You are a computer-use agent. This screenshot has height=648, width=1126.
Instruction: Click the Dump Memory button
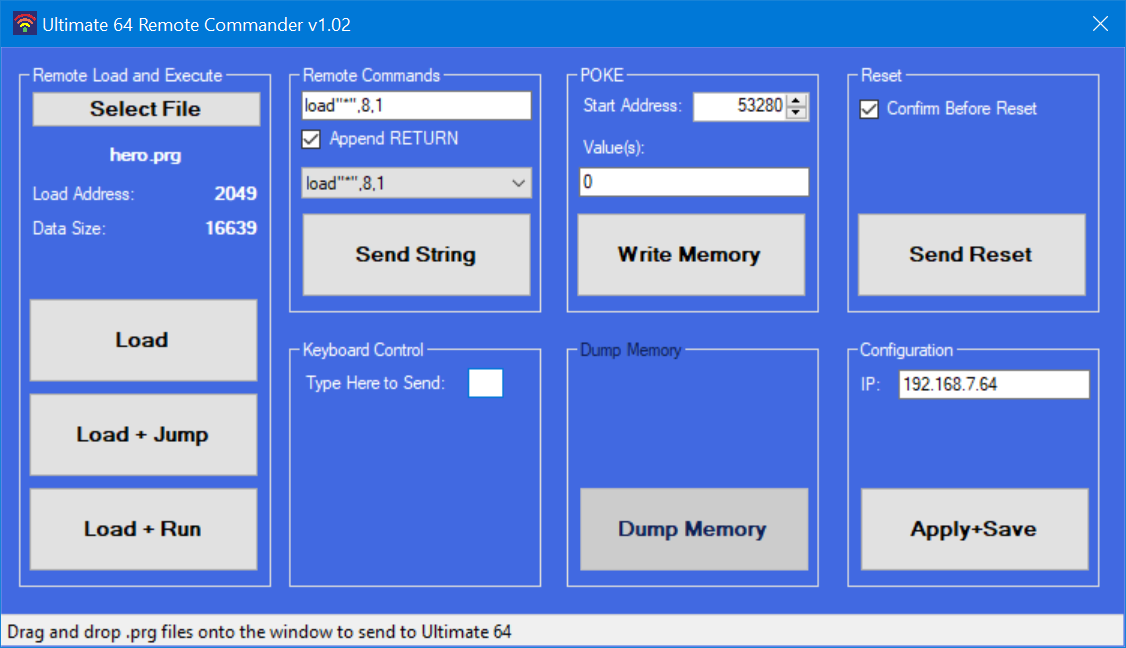[694, 529]
